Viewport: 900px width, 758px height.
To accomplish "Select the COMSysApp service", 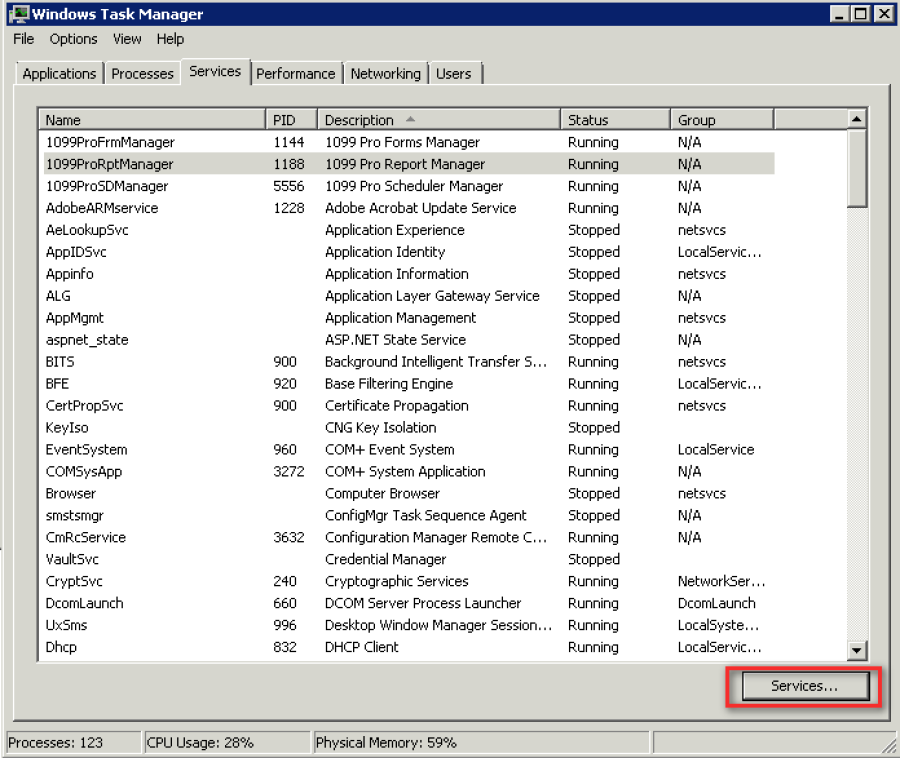I will coord(409,471).
